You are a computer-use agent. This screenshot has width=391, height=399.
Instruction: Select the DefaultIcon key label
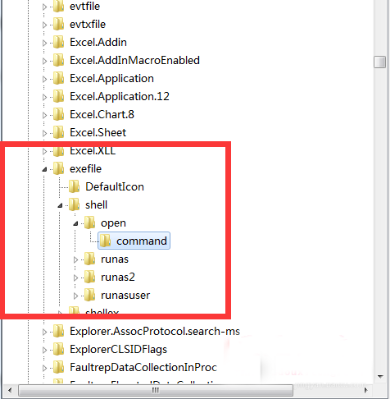point(114,187)
